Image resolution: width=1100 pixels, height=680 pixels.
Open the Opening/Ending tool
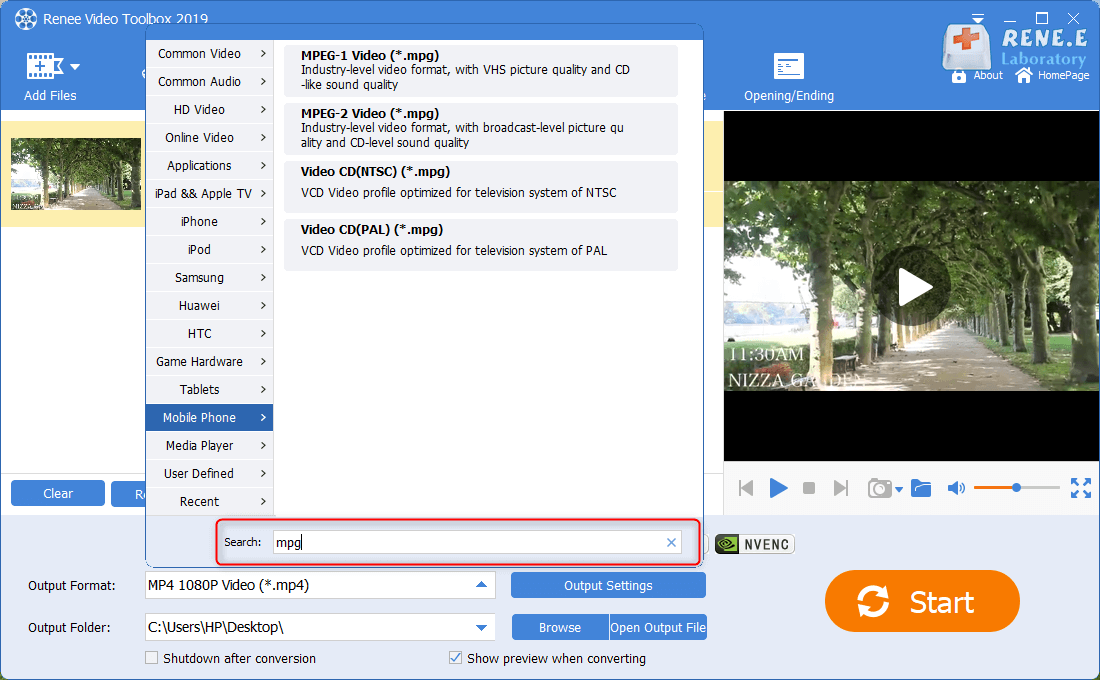788,67
